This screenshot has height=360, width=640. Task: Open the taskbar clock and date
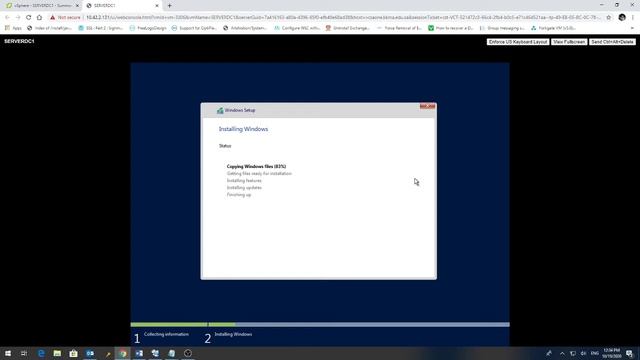coord(611,353)
